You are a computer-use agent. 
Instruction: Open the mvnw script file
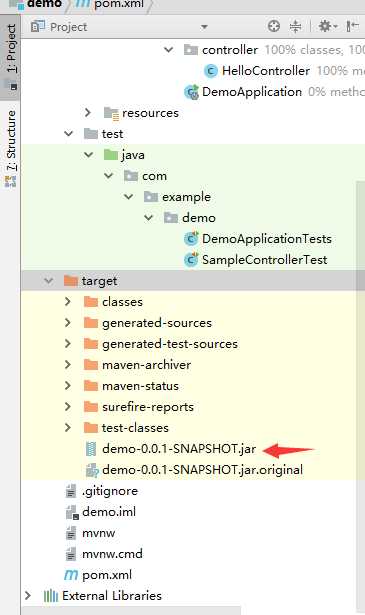coord(98,533)
